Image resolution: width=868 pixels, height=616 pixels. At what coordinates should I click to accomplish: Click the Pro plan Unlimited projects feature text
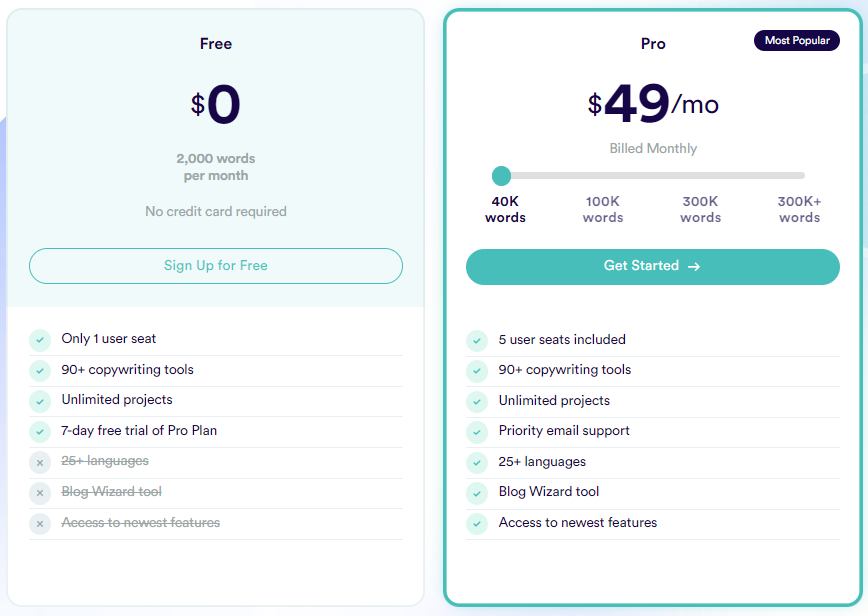coord(554,401)
